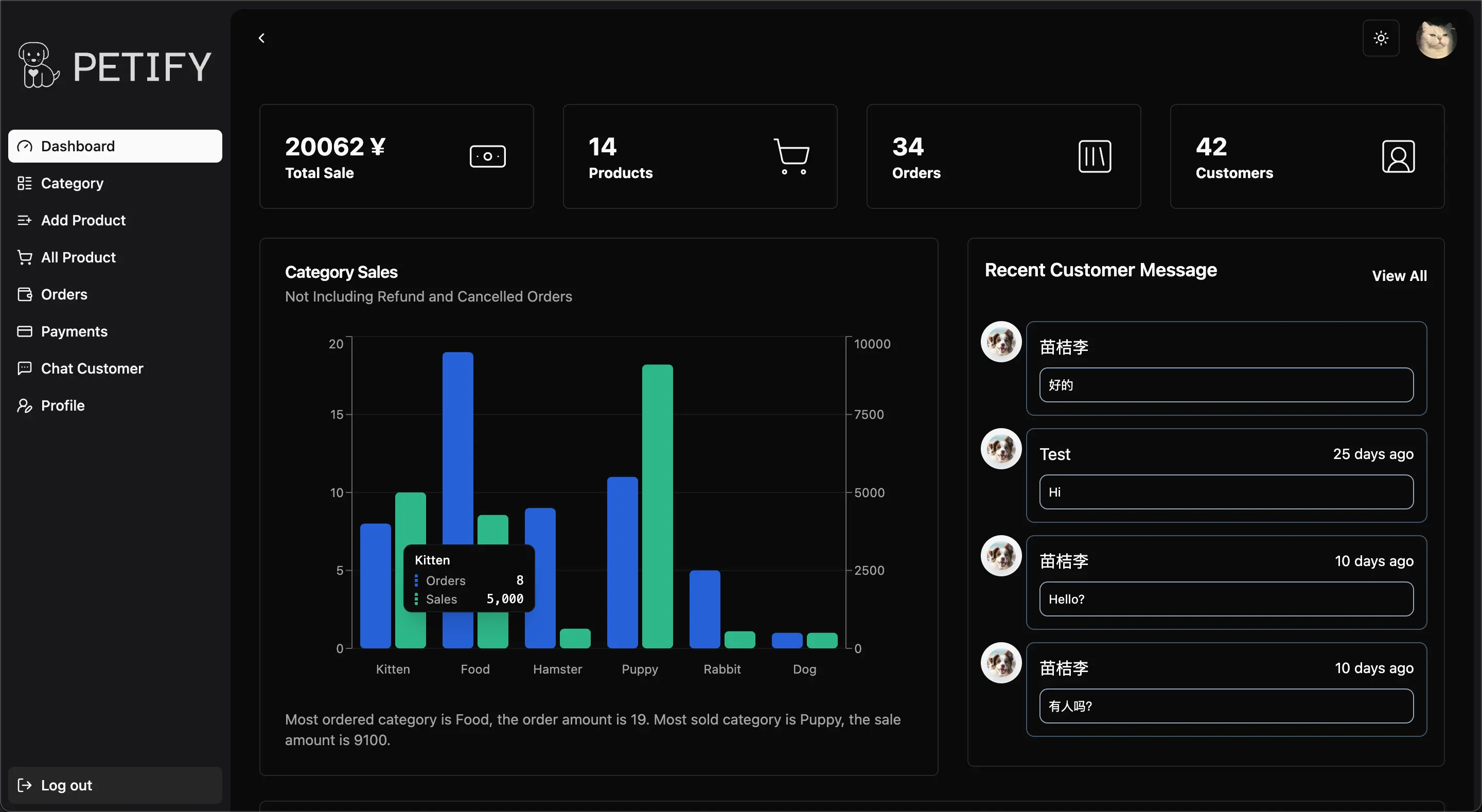Open the cat avatar user menu
The height and width of the screenshot is (812, 1482).
(x=1436, y=39)
